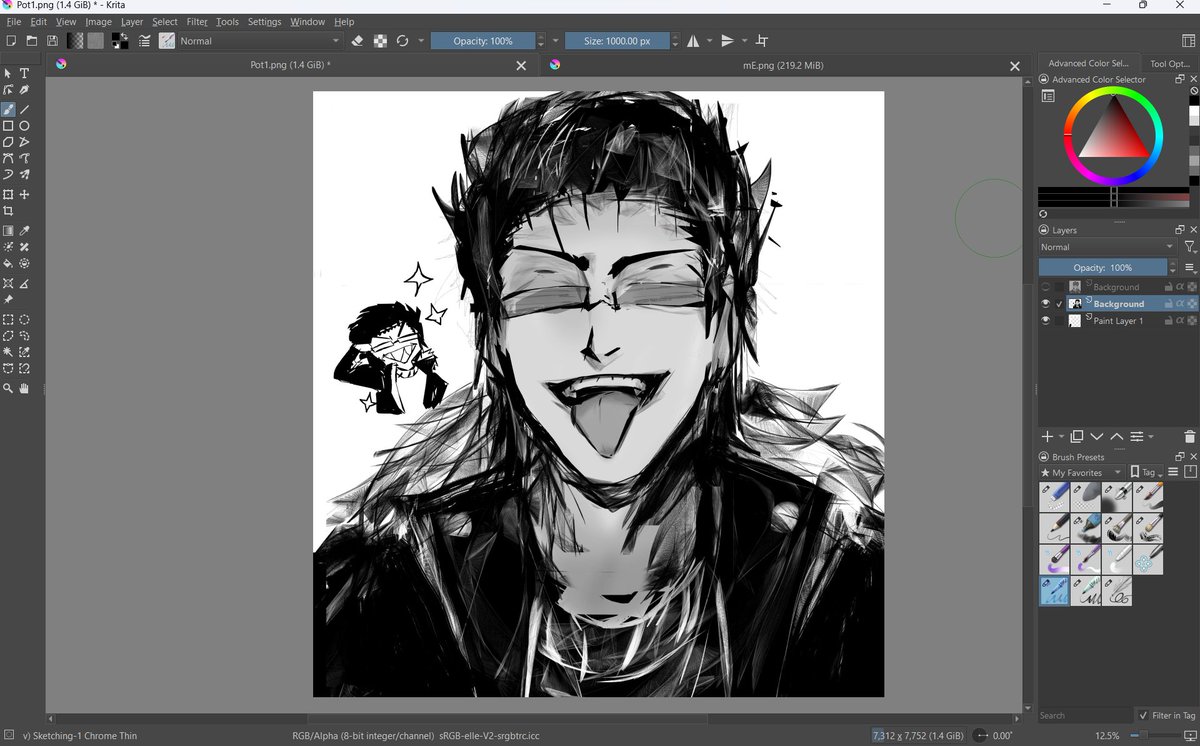The height and width of the screenshot is (746, 1200).
Task: Select the Measure tool
Action: pos(25,283)
